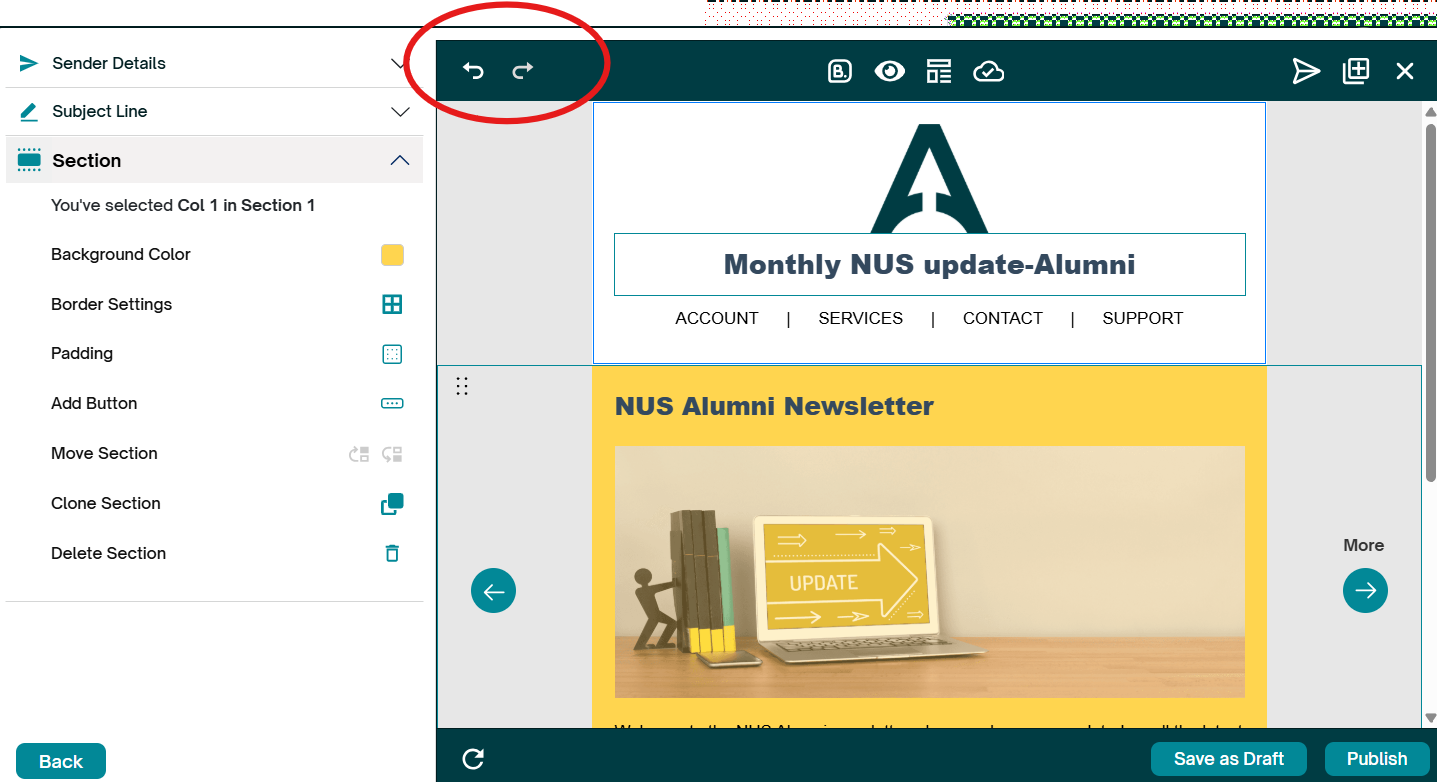Click the Move Section label
1437x782 pixels.
point(104,454)
